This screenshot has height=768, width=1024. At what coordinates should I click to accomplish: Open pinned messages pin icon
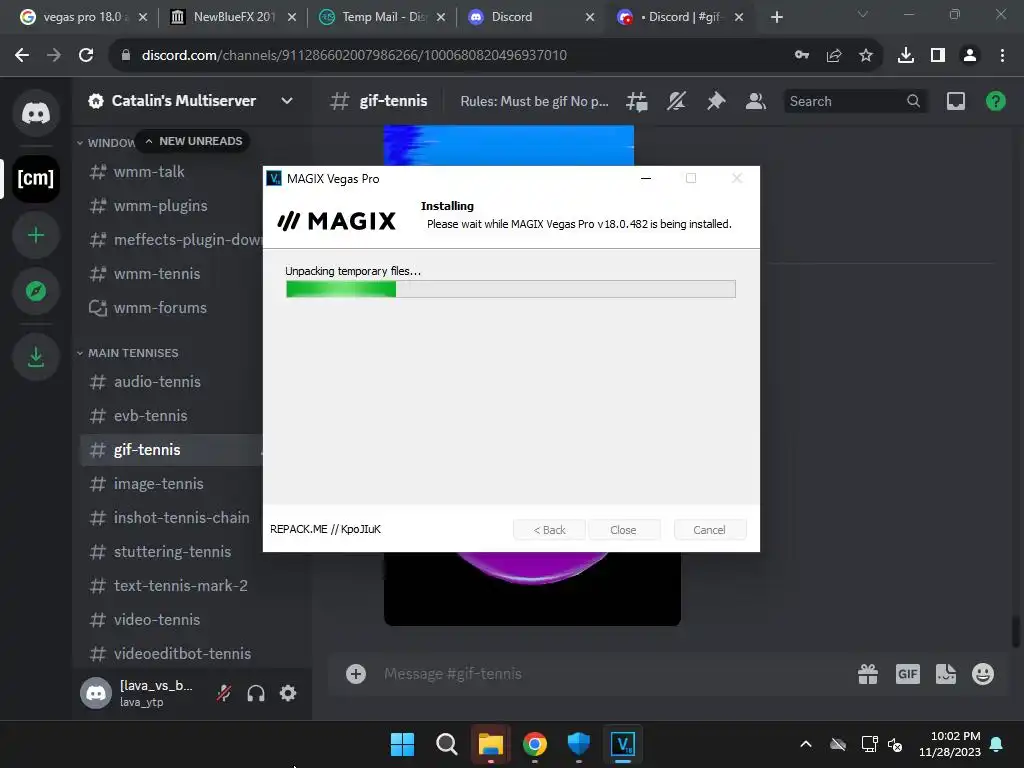point(716,101)
